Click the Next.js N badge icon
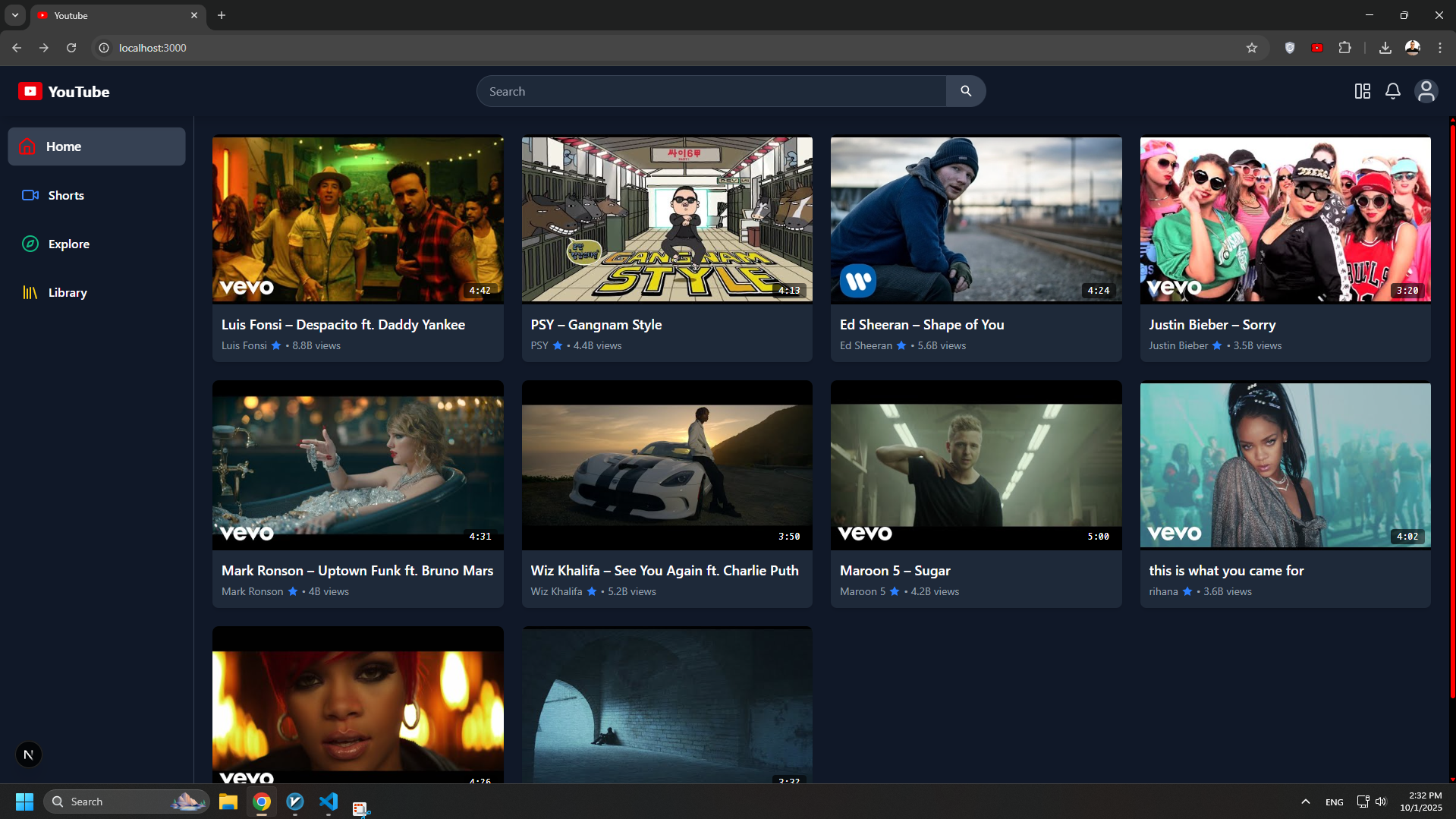The width and height of the screenshot is (1456, 819). 29,754
